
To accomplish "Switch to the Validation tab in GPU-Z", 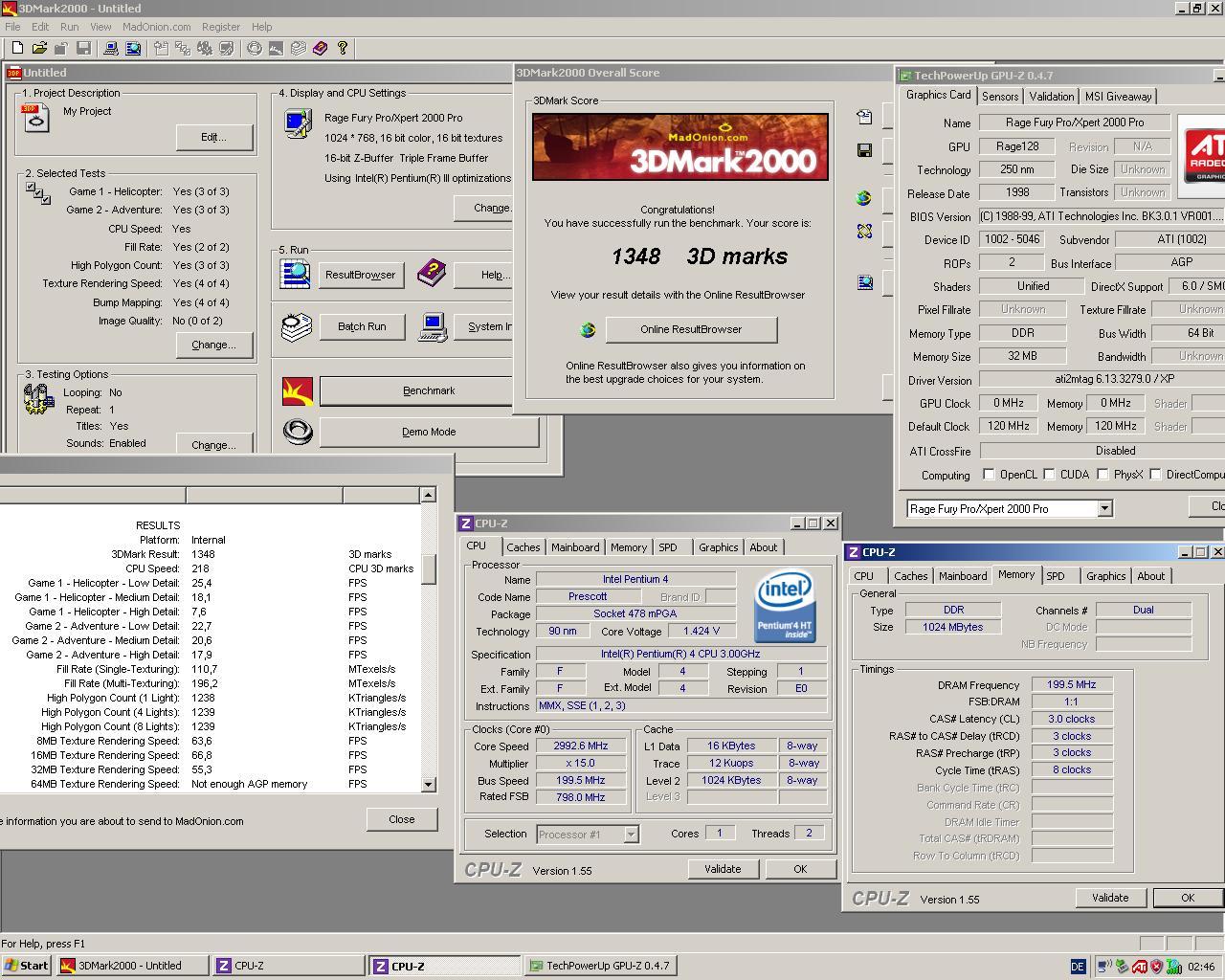I will pyautogui.click(x=1052, y=97).
